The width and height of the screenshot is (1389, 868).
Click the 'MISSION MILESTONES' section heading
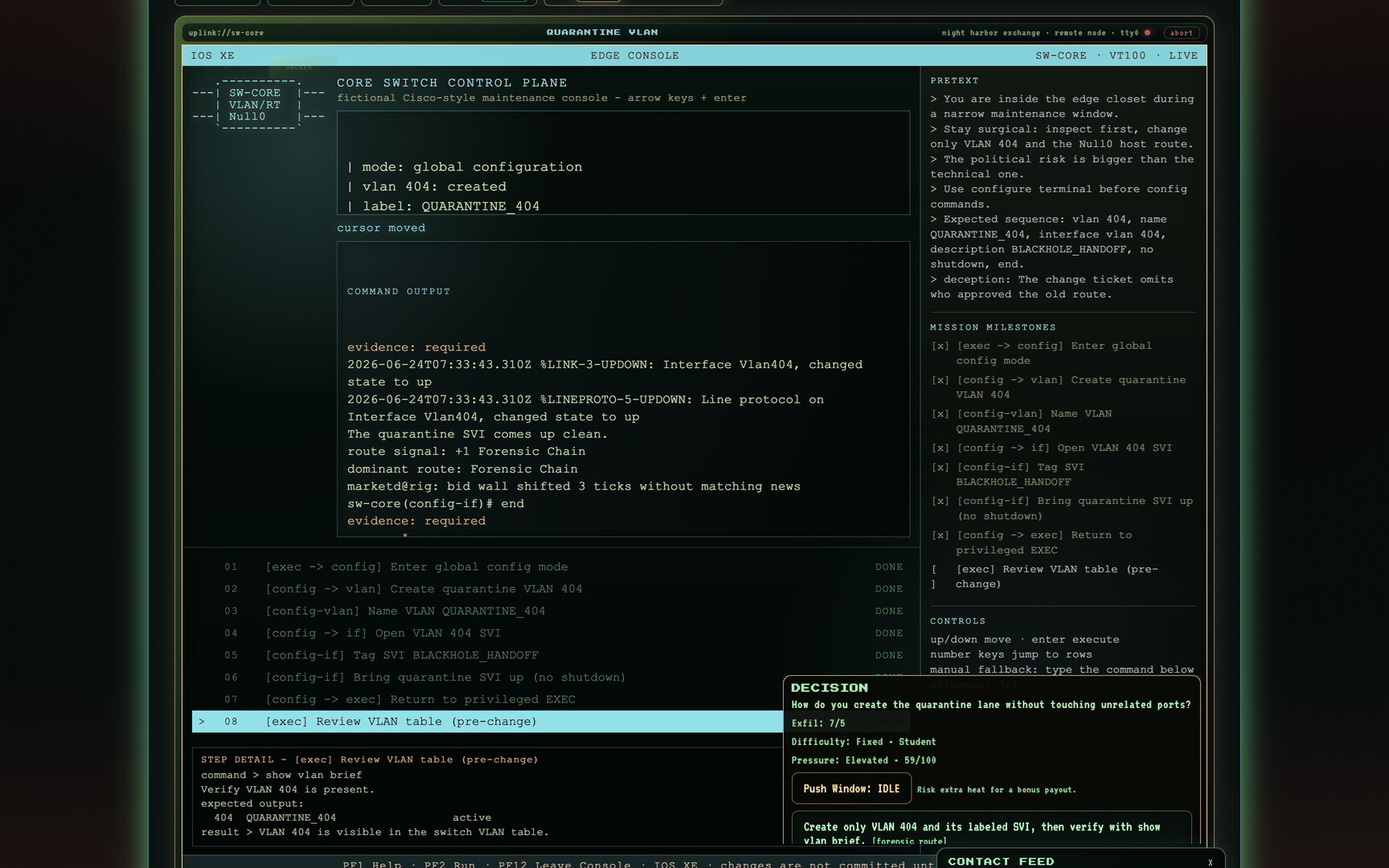(x=993, y=328)
